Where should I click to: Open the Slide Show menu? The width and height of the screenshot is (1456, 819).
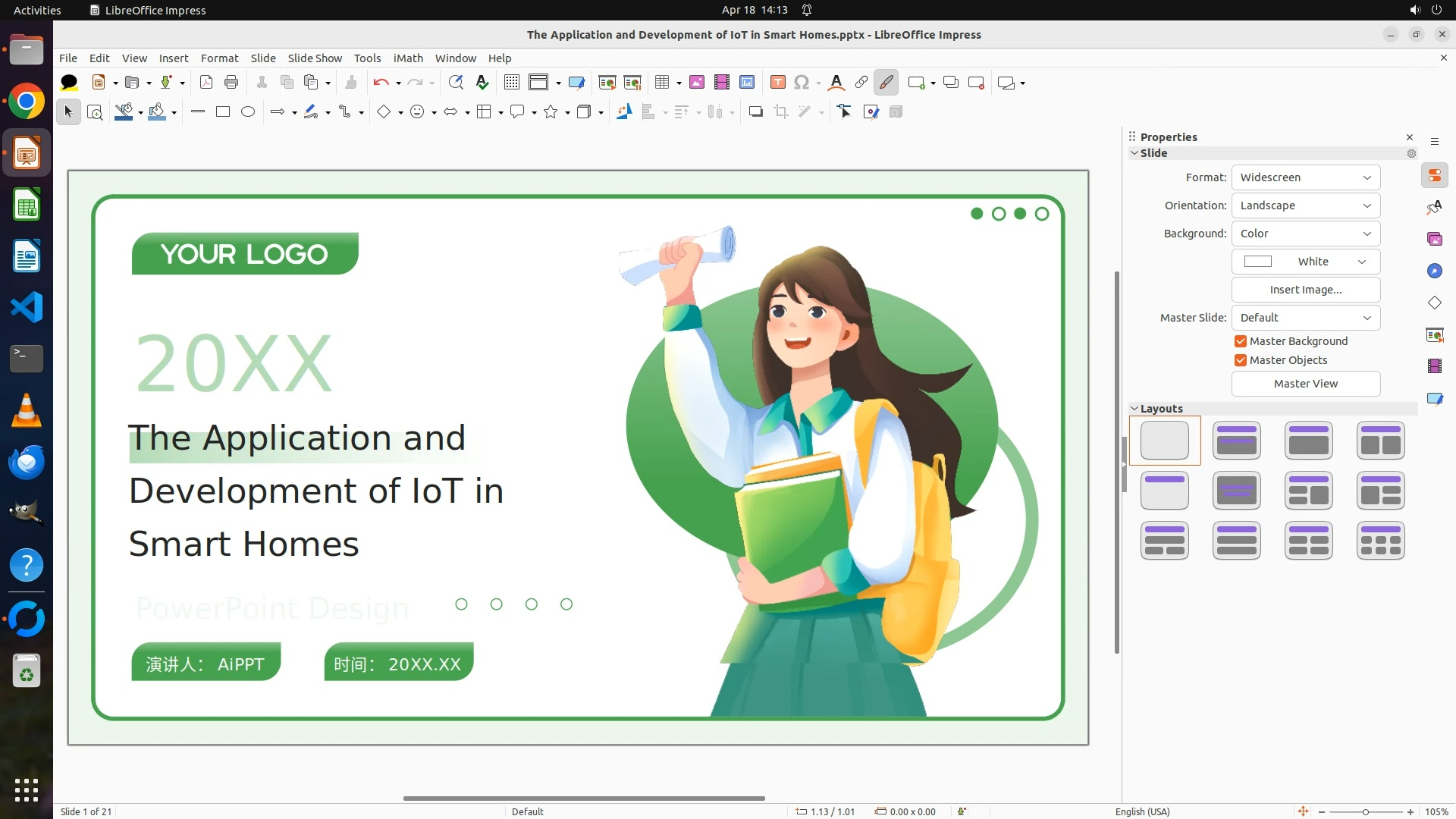tap(315, 58)
